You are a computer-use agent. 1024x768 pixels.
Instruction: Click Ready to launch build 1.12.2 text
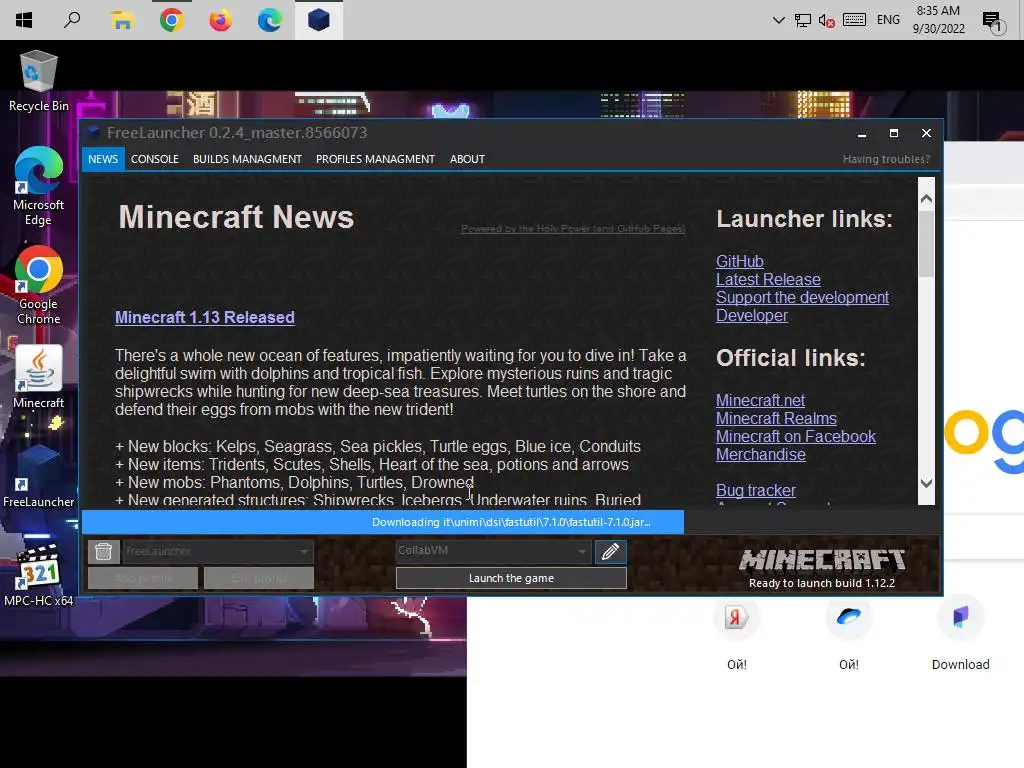(x=822, y=583)
